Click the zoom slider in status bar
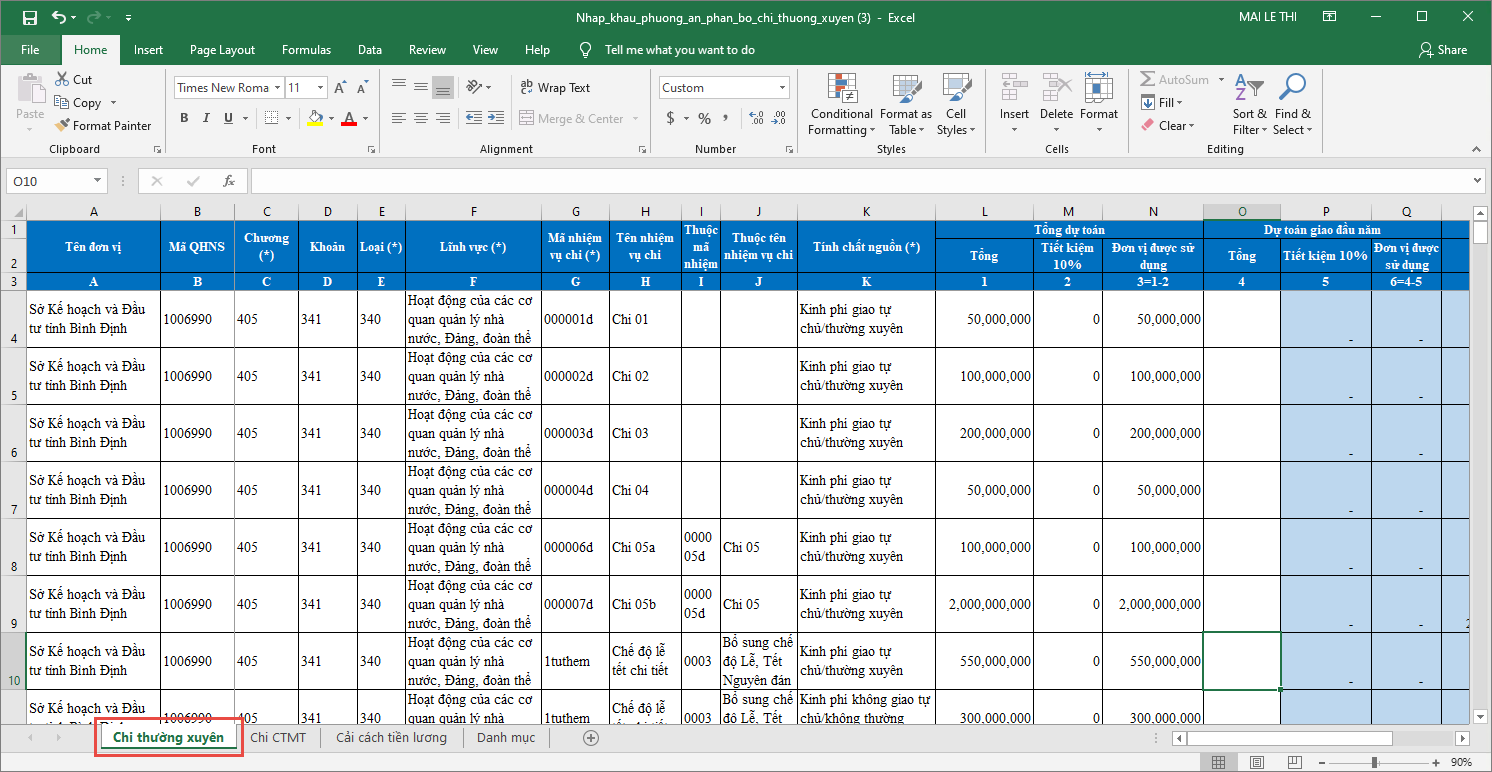 tap(1375, 762)
